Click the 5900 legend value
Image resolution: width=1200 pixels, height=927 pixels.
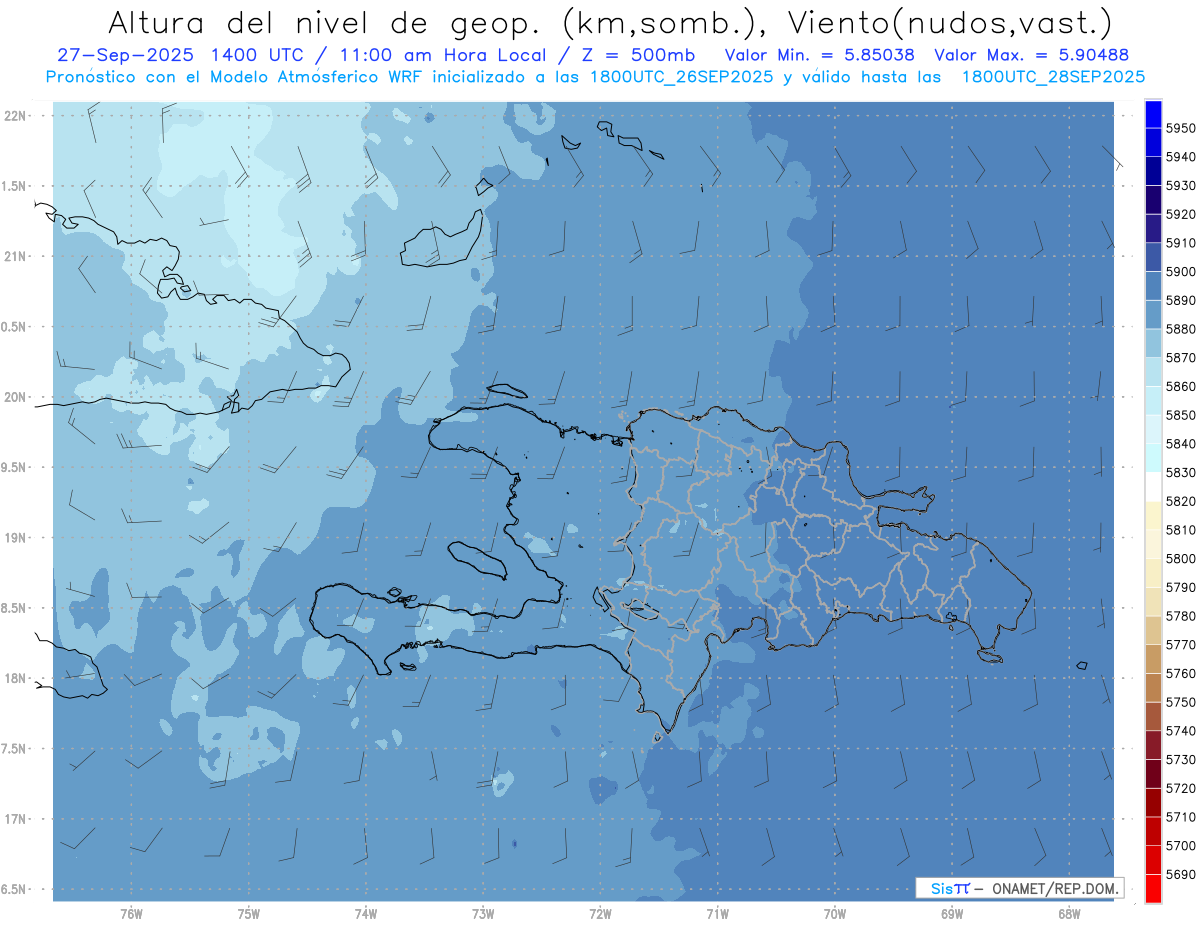point(1180,272)
